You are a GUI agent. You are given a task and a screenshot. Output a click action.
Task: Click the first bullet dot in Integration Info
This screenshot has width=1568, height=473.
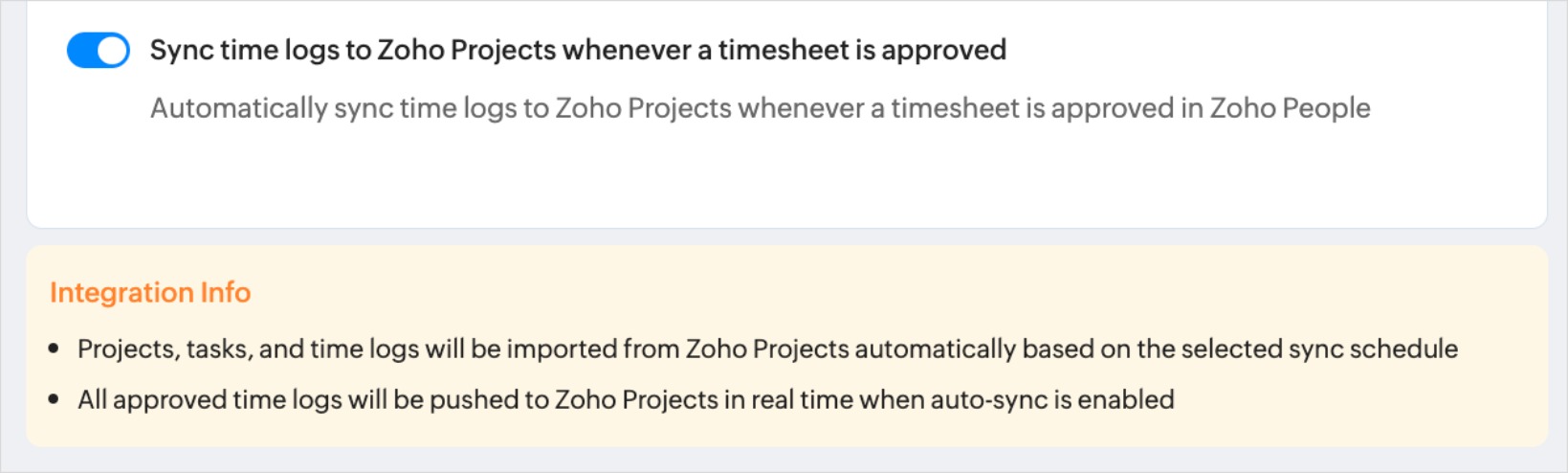coord(55,349)
